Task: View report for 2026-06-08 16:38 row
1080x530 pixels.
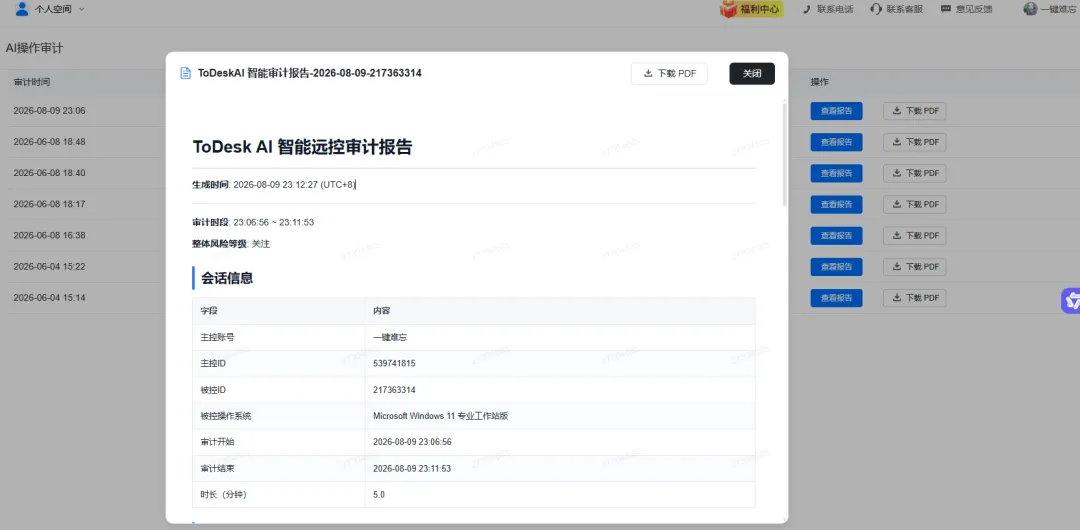Action: click(836, 235)
